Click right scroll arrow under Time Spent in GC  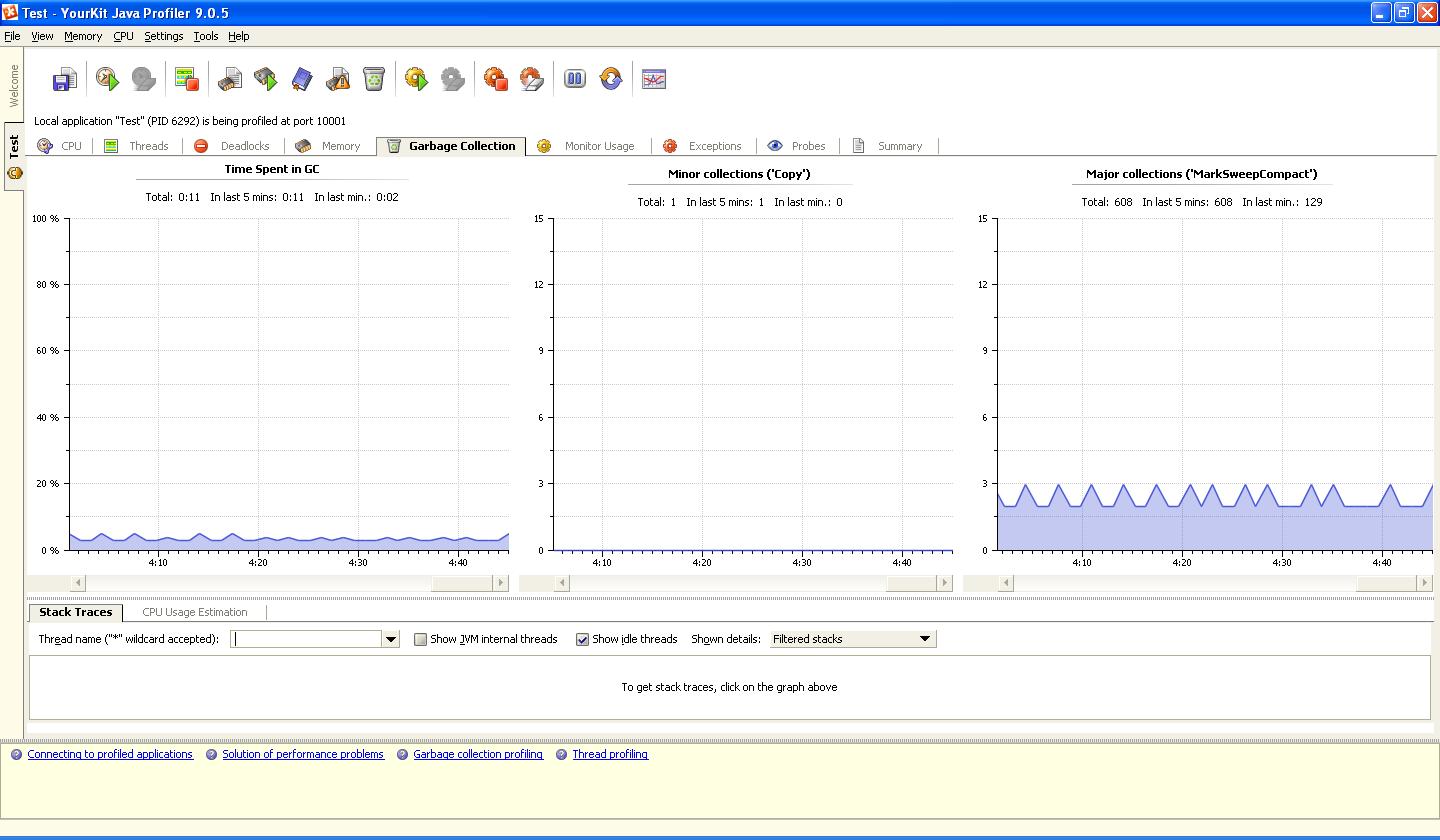point(501,583)
